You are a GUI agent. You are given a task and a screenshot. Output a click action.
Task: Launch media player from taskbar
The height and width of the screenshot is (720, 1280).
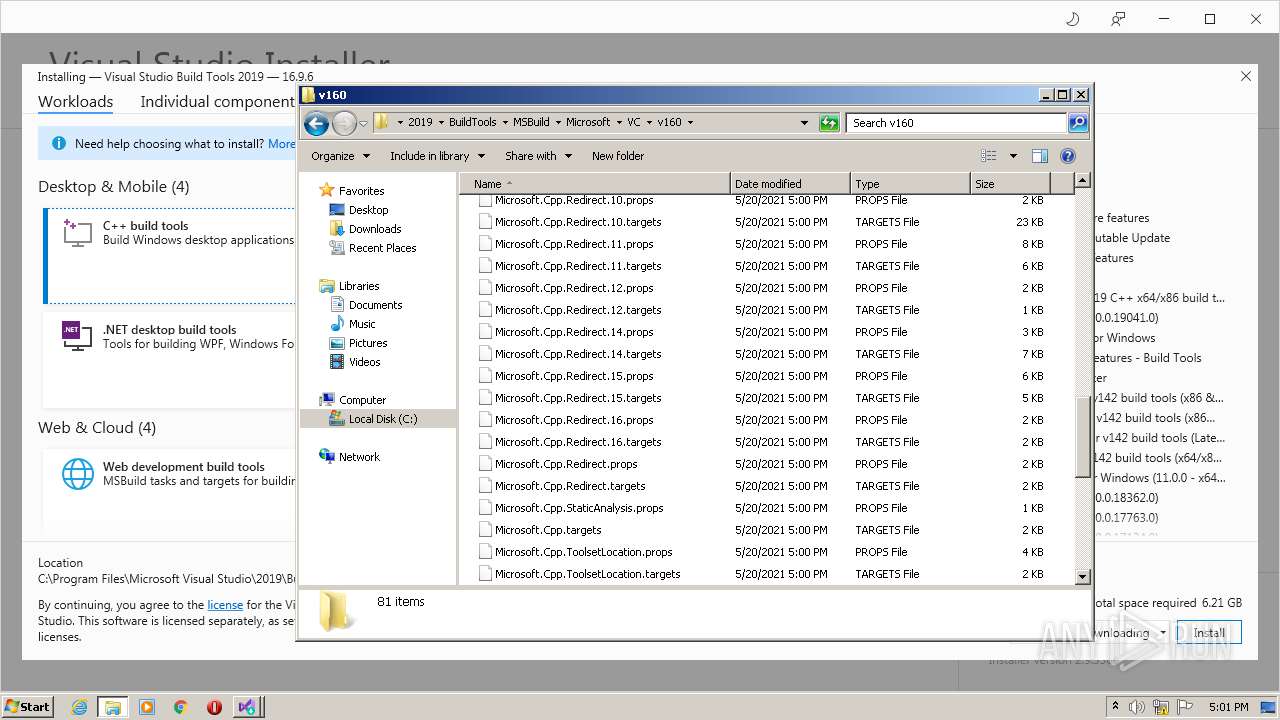[x=147, y=707]
